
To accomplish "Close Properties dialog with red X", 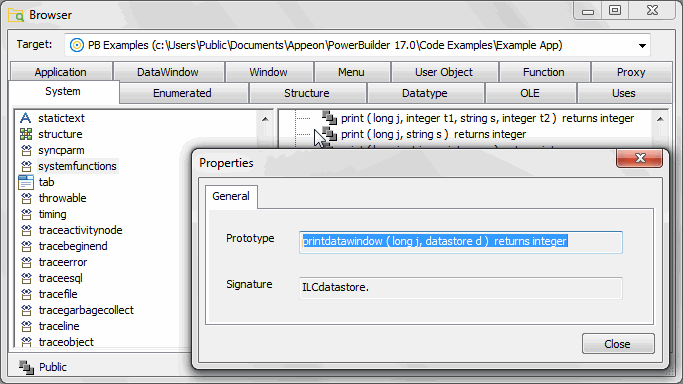I will pyautogui.click(x=639, y=158).
